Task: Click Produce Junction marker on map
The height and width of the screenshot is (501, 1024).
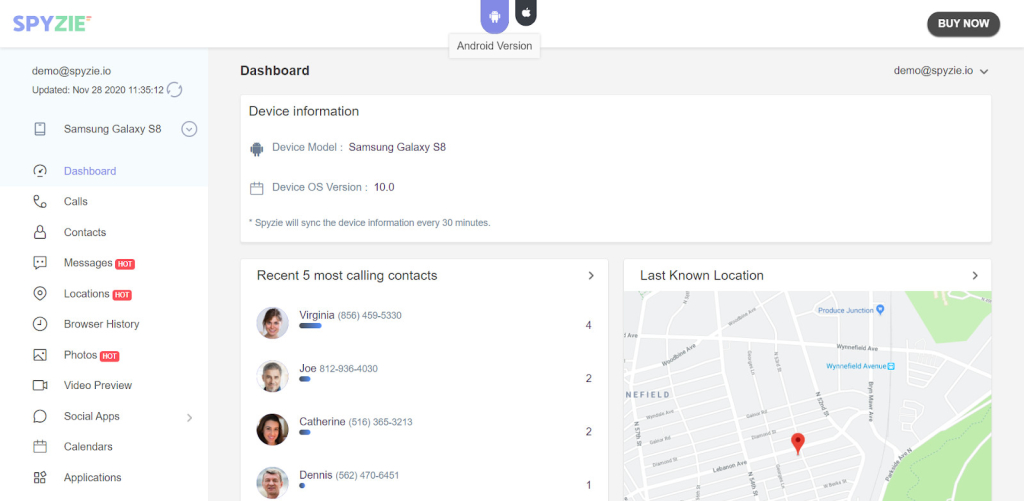Action: click(x=880, y=309)
